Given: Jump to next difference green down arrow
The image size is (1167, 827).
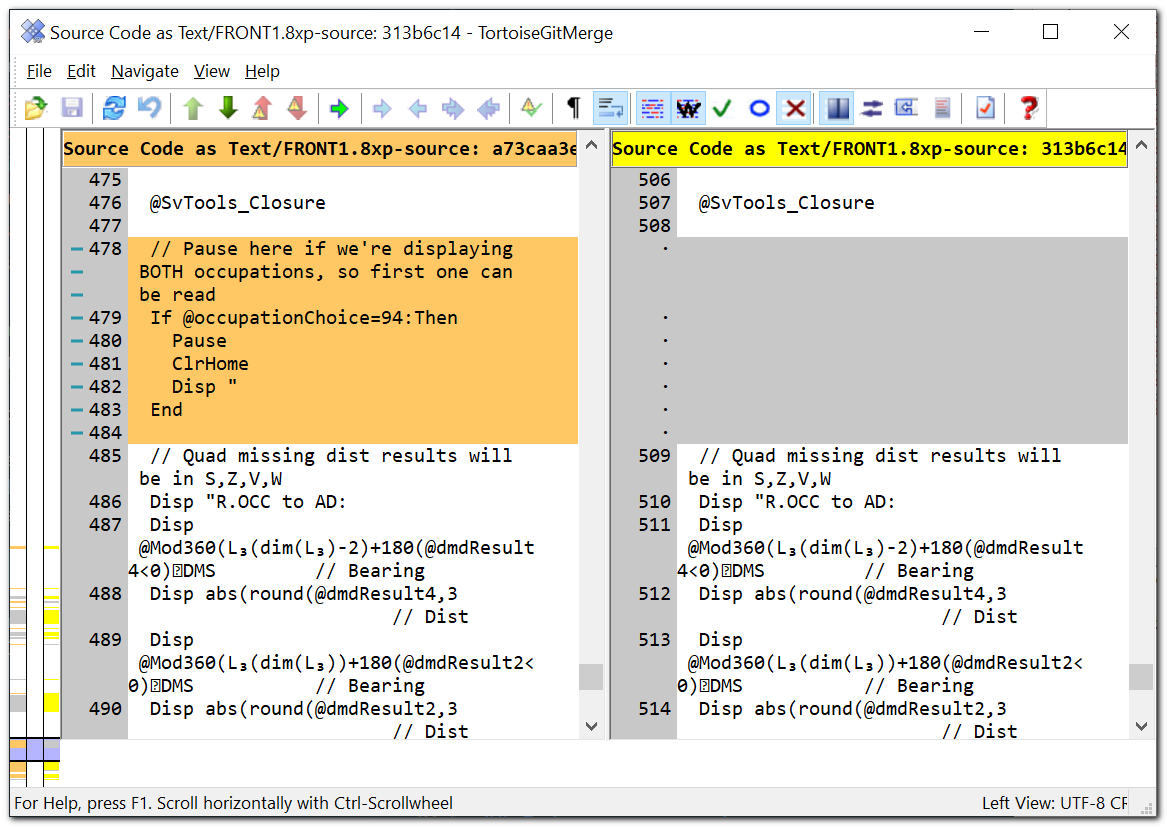Looking at the screenshot, I should point(228,108).
